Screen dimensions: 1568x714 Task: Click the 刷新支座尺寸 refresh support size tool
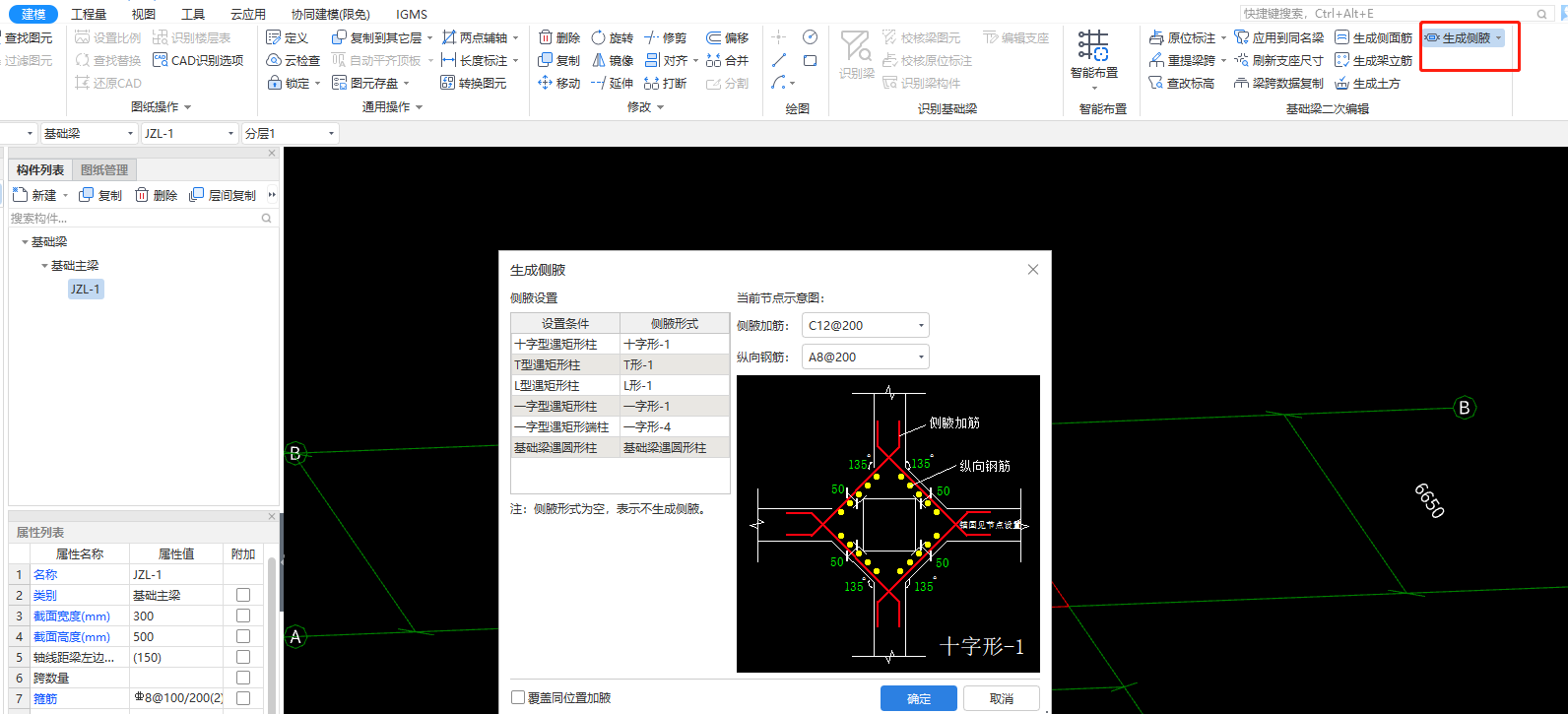pos(1279,60)
